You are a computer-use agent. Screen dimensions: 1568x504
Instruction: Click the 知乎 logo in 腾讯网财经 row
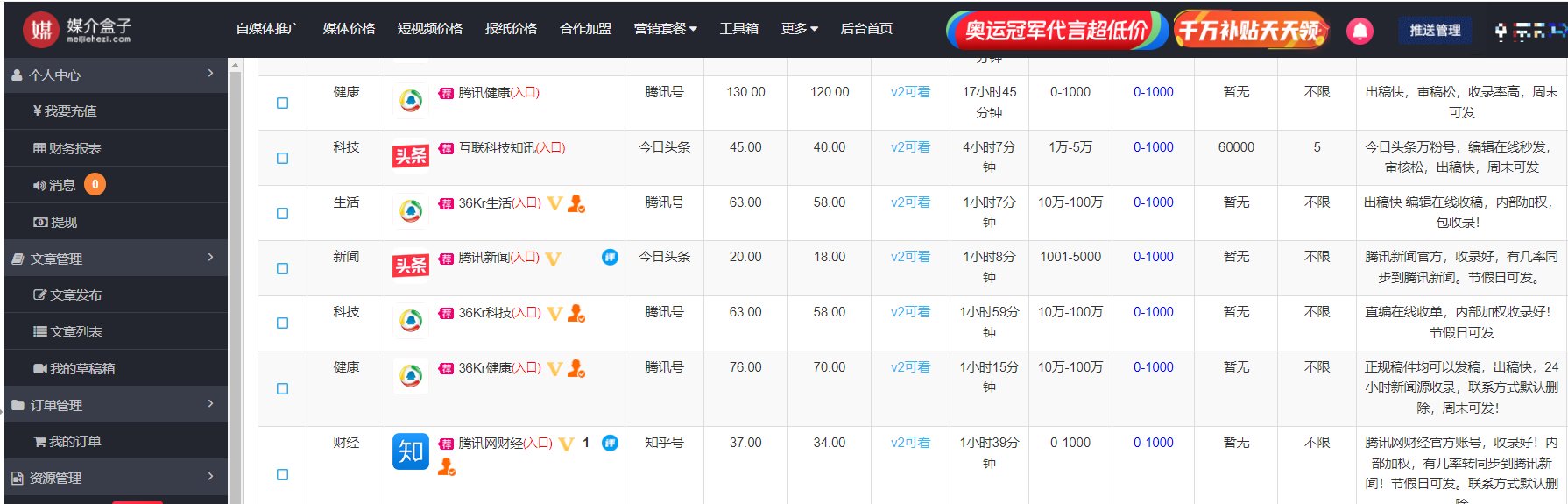pyautogui.click(x=410, y=451)
